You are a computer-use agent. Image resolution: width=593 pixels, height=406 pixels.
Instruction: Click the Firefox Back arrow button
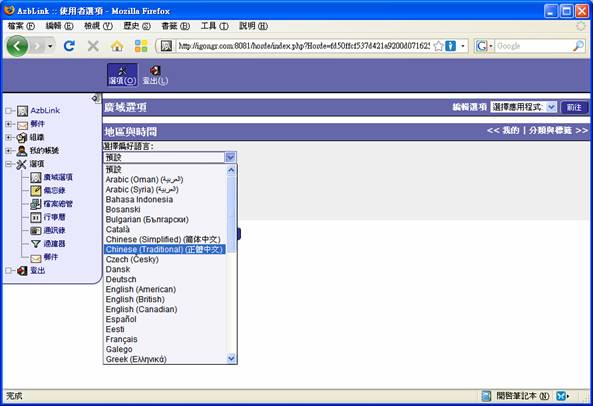[17, 46]
